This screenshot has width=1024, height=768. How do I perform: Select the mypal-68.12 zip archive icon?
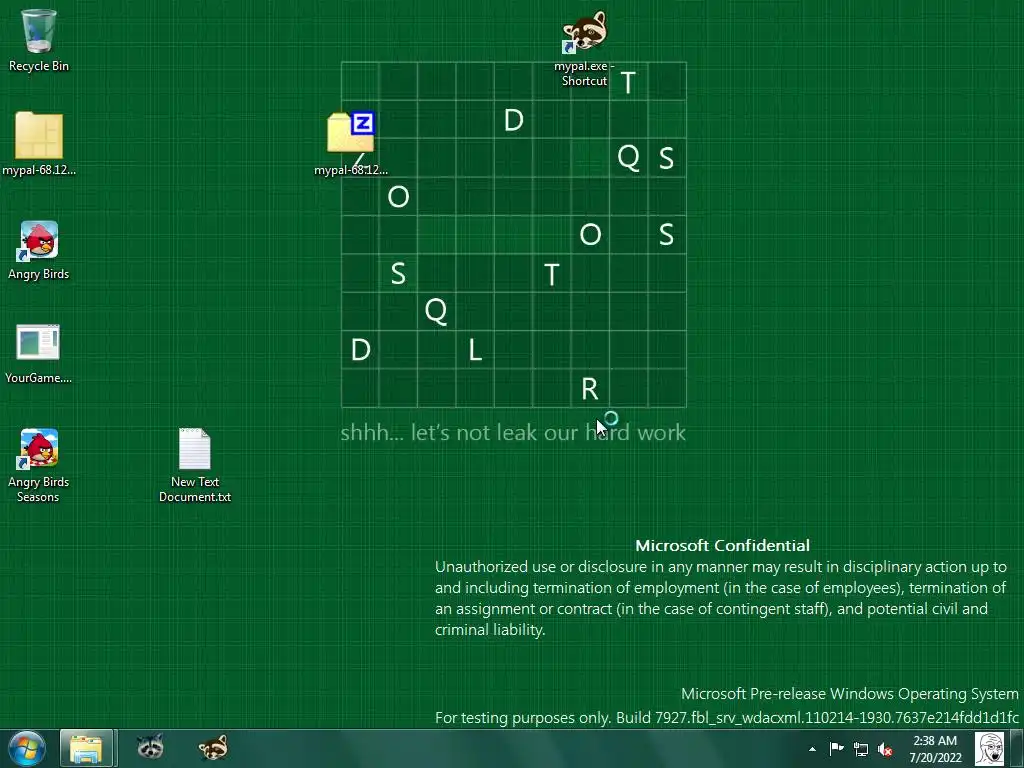[351, 144]
